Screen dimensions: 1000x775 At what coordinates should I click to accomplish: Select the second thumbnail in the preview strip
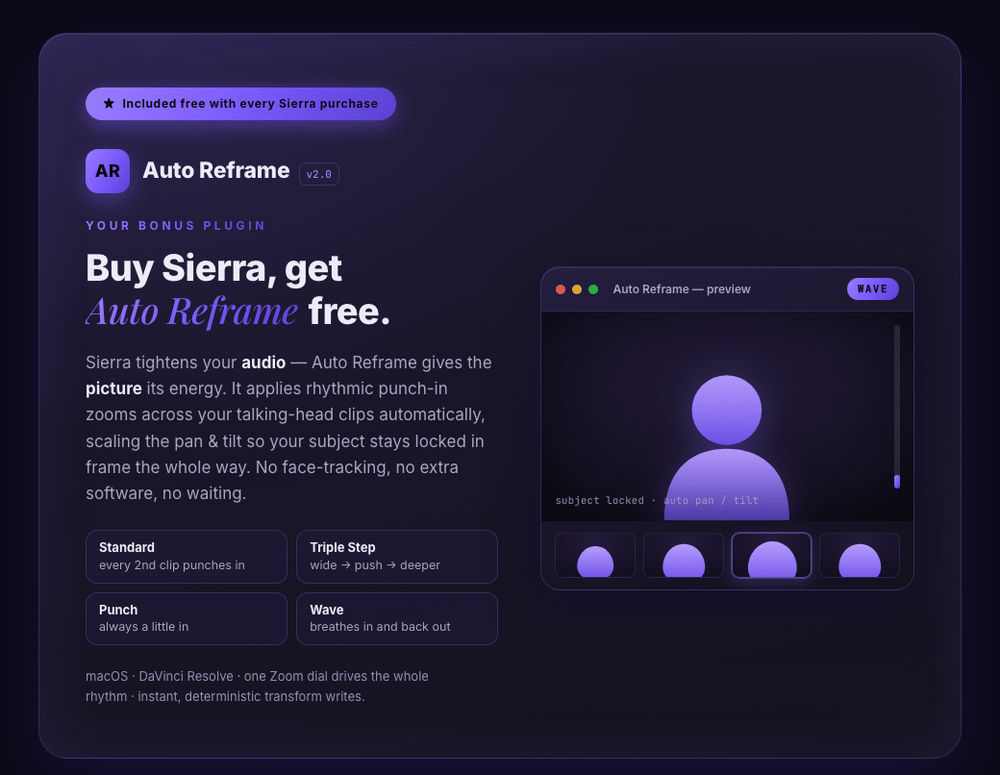(x=683, y=556)
